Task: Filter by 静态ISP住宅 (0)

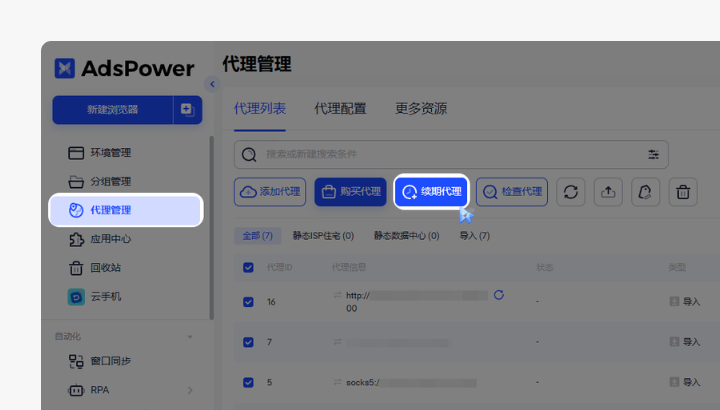Action: [323, 236]
